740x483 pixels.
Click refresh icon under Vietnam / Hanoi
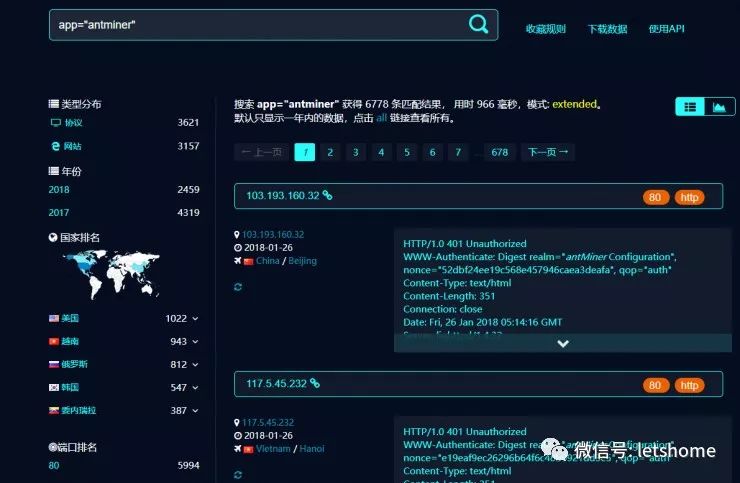pyautogui.click(x=238, y=475)
